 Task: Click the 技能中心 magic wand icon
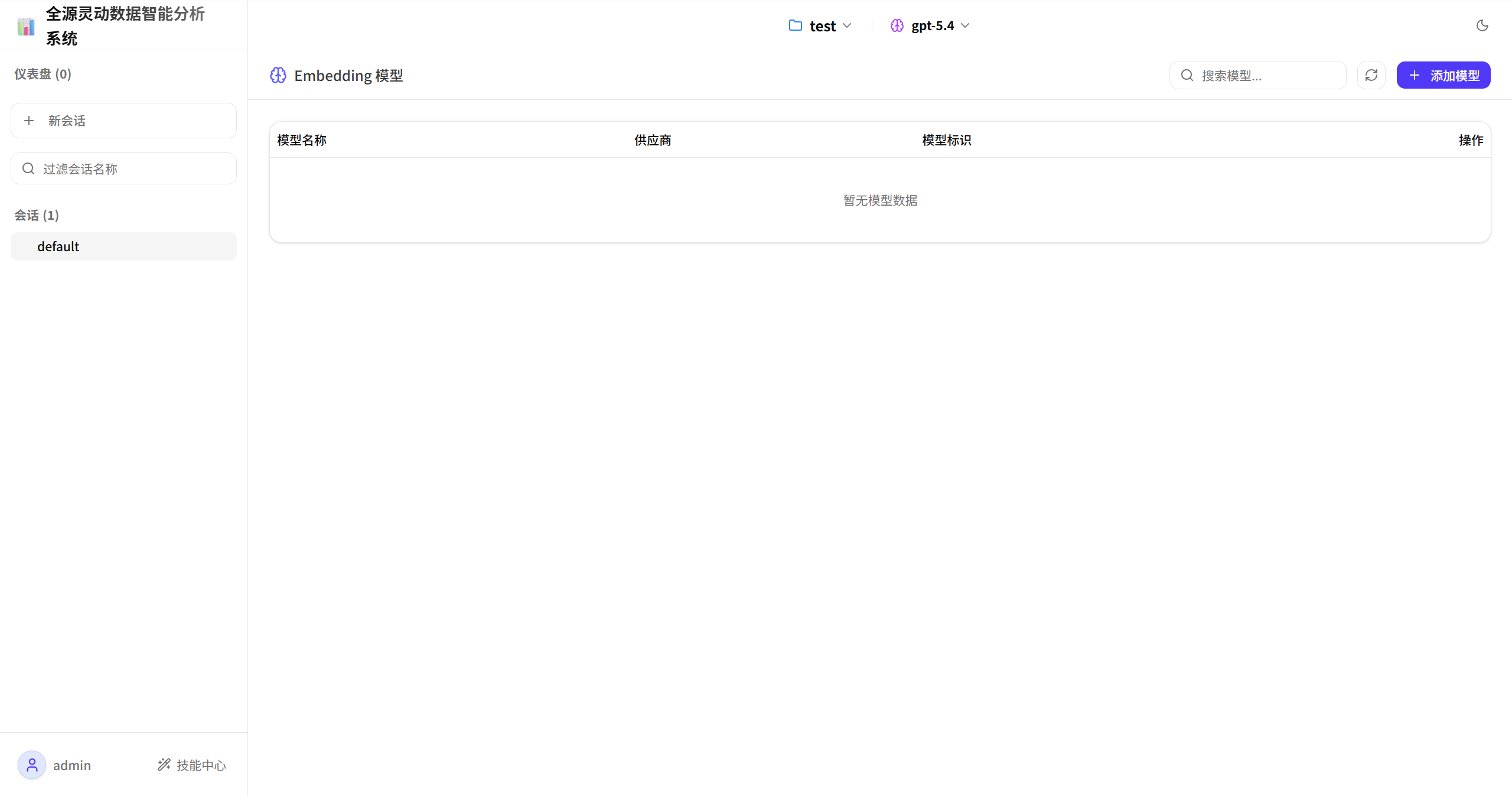(164, 765)
